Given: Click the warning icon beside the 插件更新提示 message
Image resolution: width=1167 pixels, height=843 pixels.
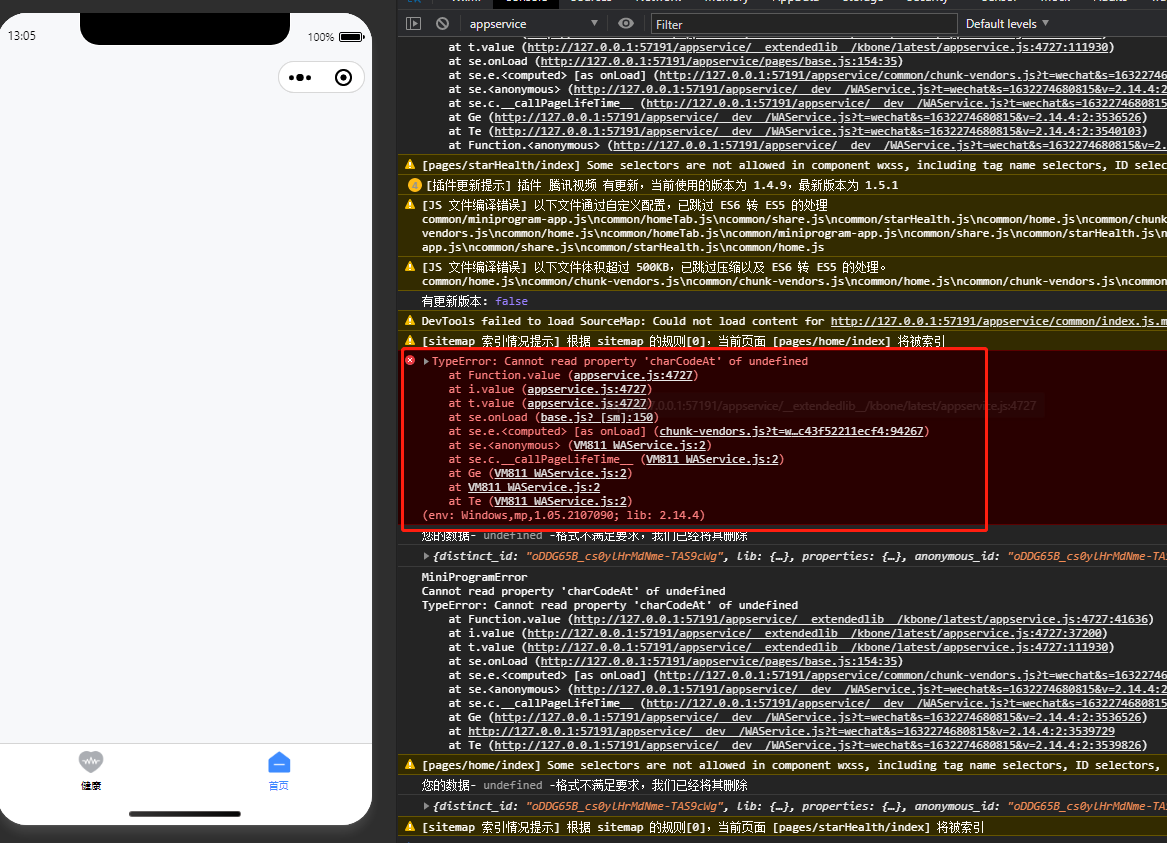Looking at the screenshot, I should (x=409, y=184).
